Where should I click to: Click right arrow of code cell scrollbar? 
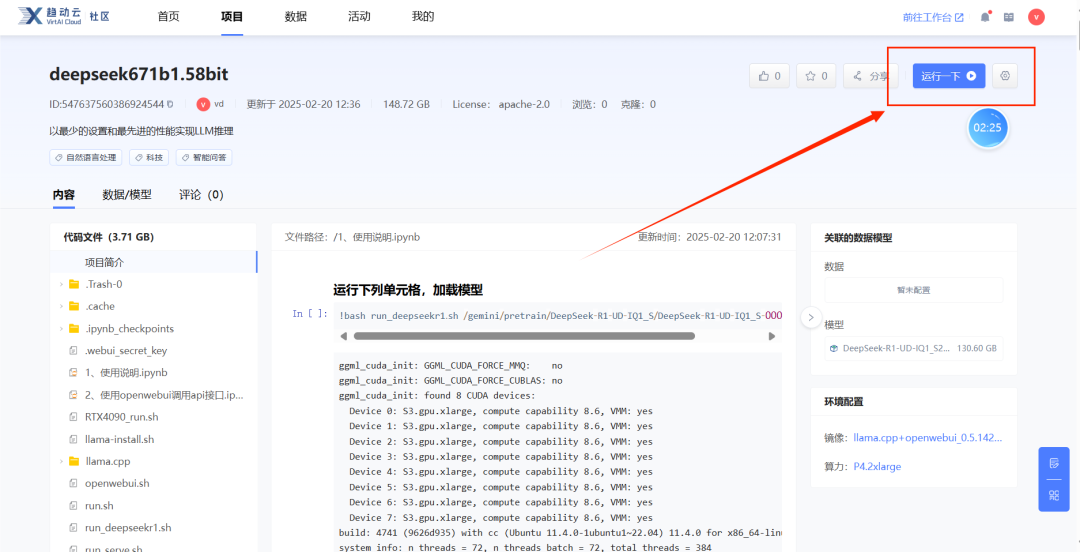coord(771,336)
